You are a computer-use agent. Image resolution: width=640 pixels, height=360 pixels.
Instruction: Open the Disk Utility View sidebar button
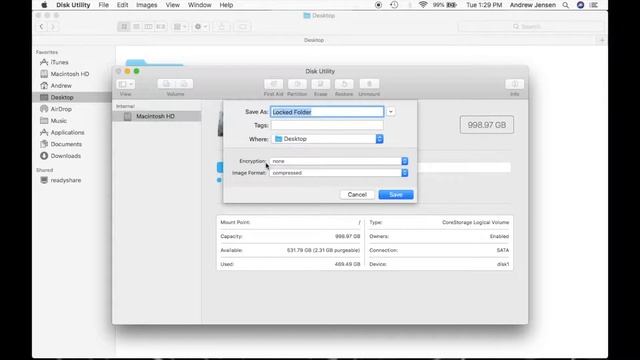[x=125, y=84]
